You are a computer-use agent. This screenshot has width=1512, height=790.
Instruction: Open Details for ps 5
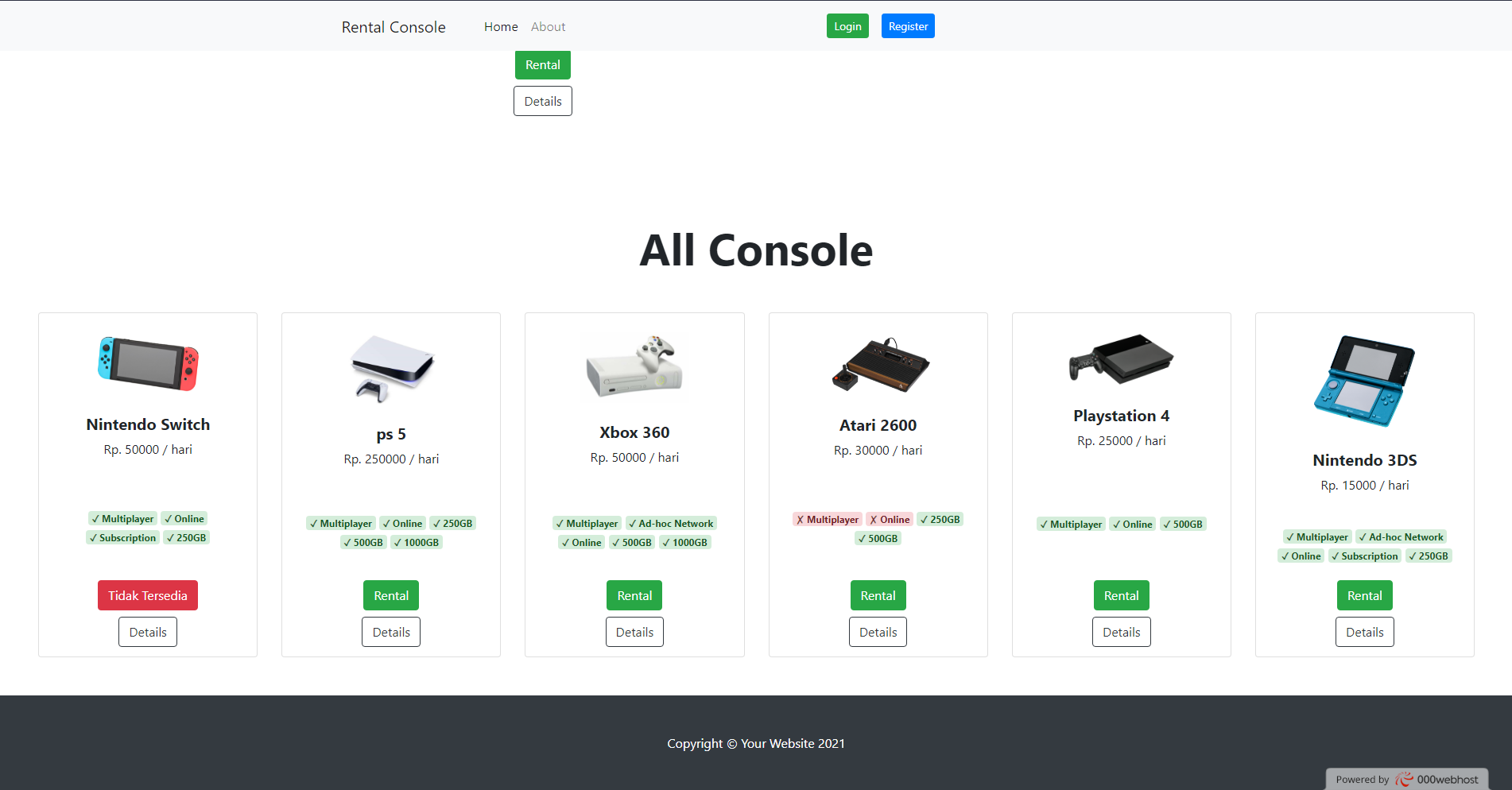click(391, 632)
